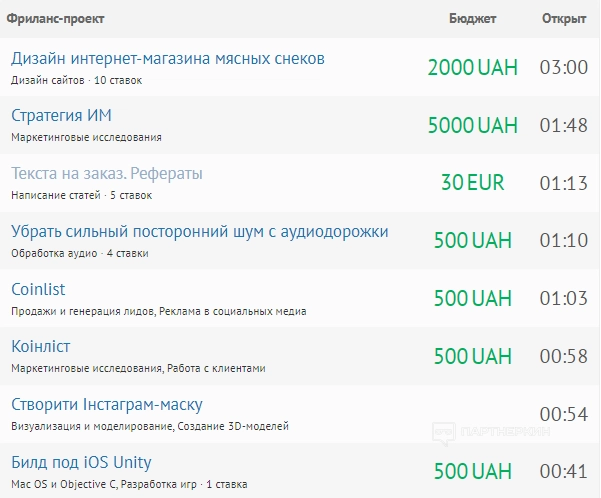Open project "Дизайн интернет-магазина мясных снеков"

click(168, 58)
